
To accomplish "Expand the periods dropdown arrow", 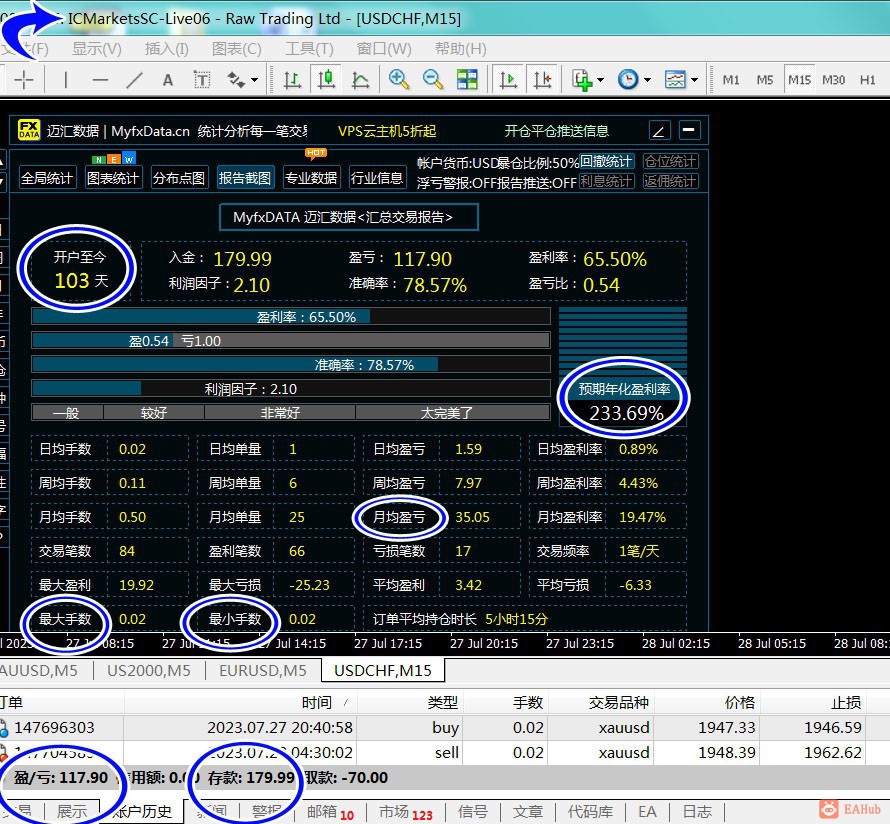I will [x=647, y=80].
